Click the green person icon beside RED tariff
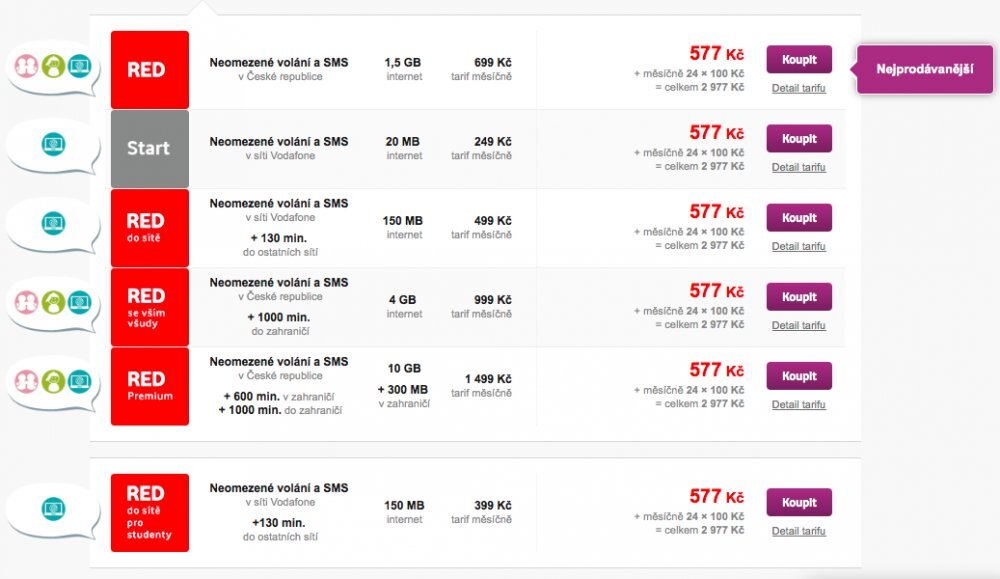 point(52,67)
